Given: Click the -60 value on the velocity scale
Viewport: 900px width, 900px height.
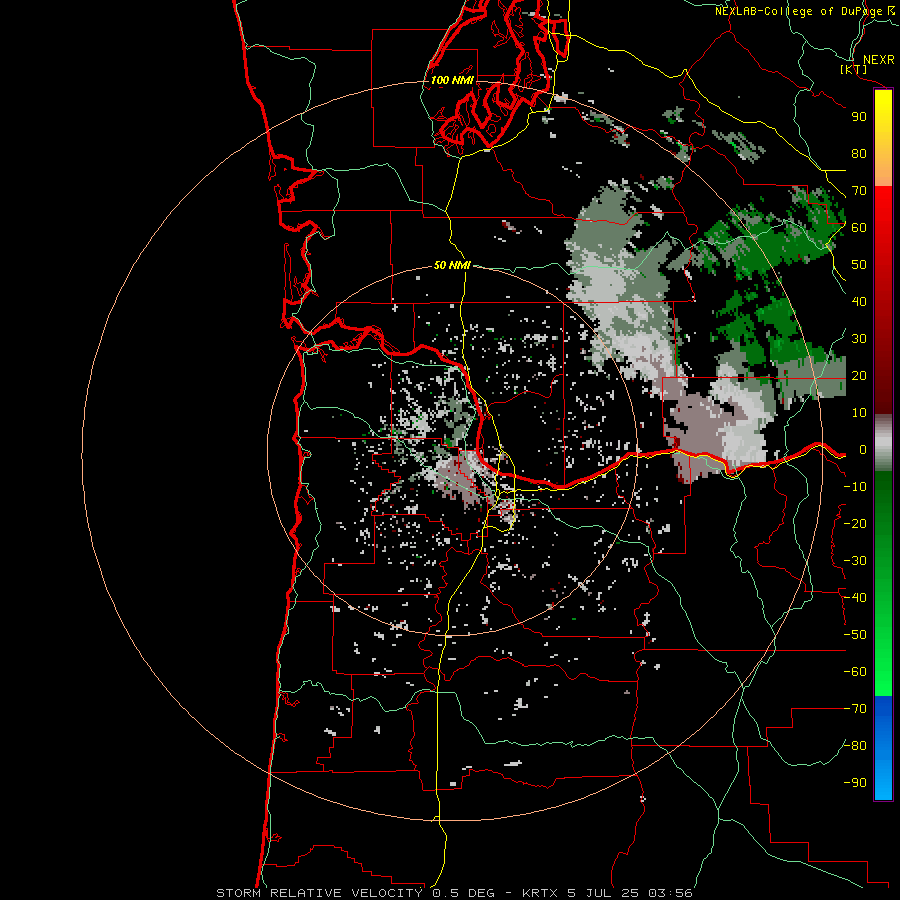Looking at the screenshot, I should 855,672.
